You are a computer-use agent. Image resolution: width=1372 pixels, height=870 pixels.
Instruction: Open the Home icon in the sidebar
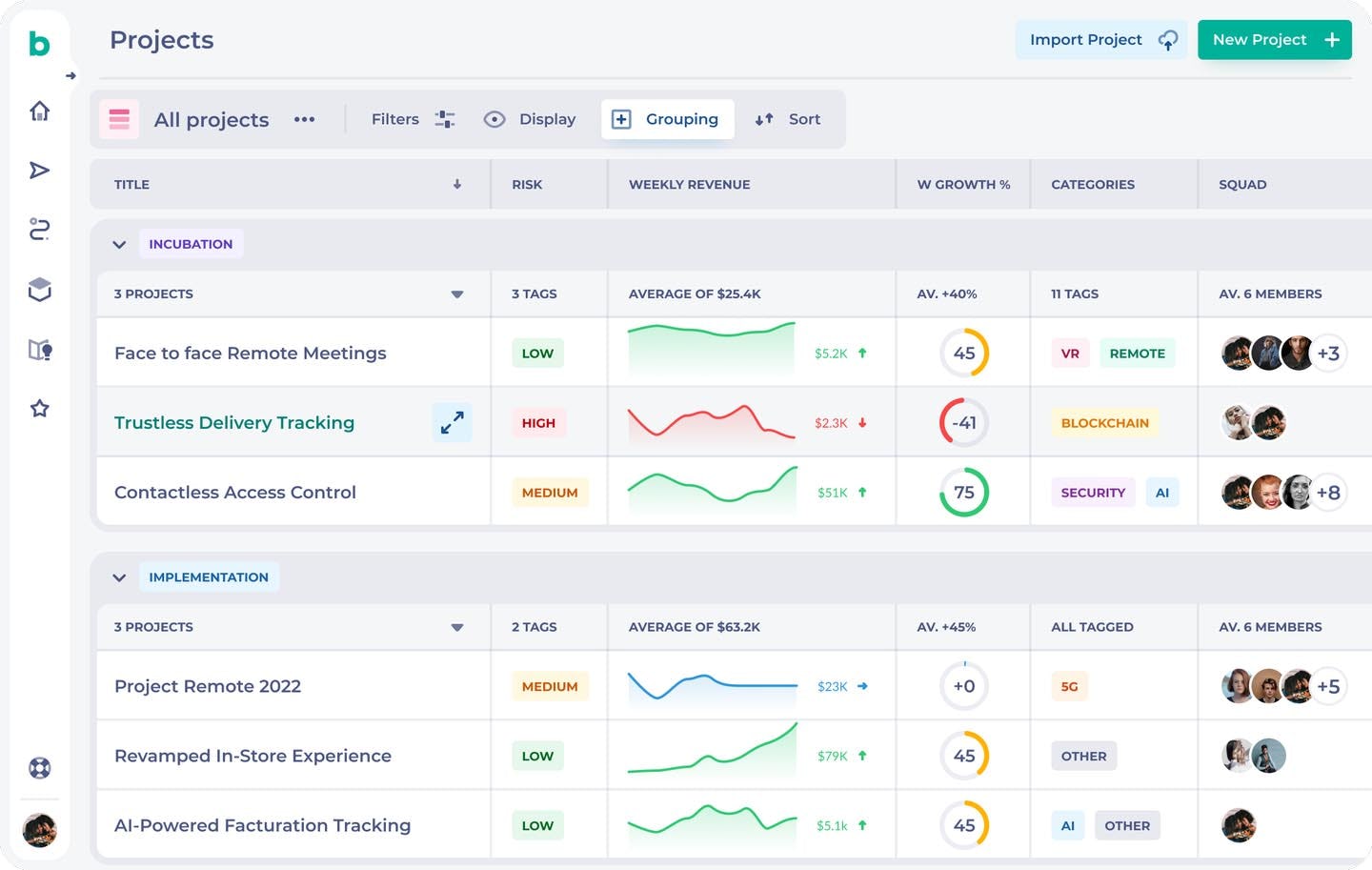[x=39, y=111]
